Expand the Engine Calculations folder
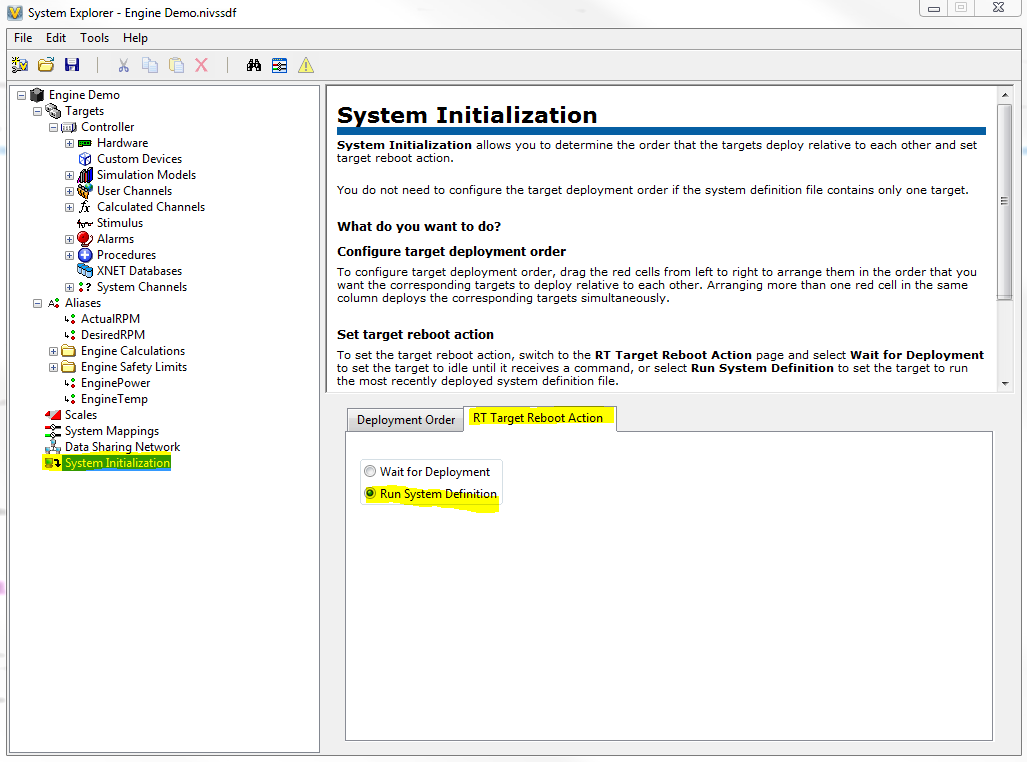The width and height of the screenshot is (1027, 762). coord(53,351)
